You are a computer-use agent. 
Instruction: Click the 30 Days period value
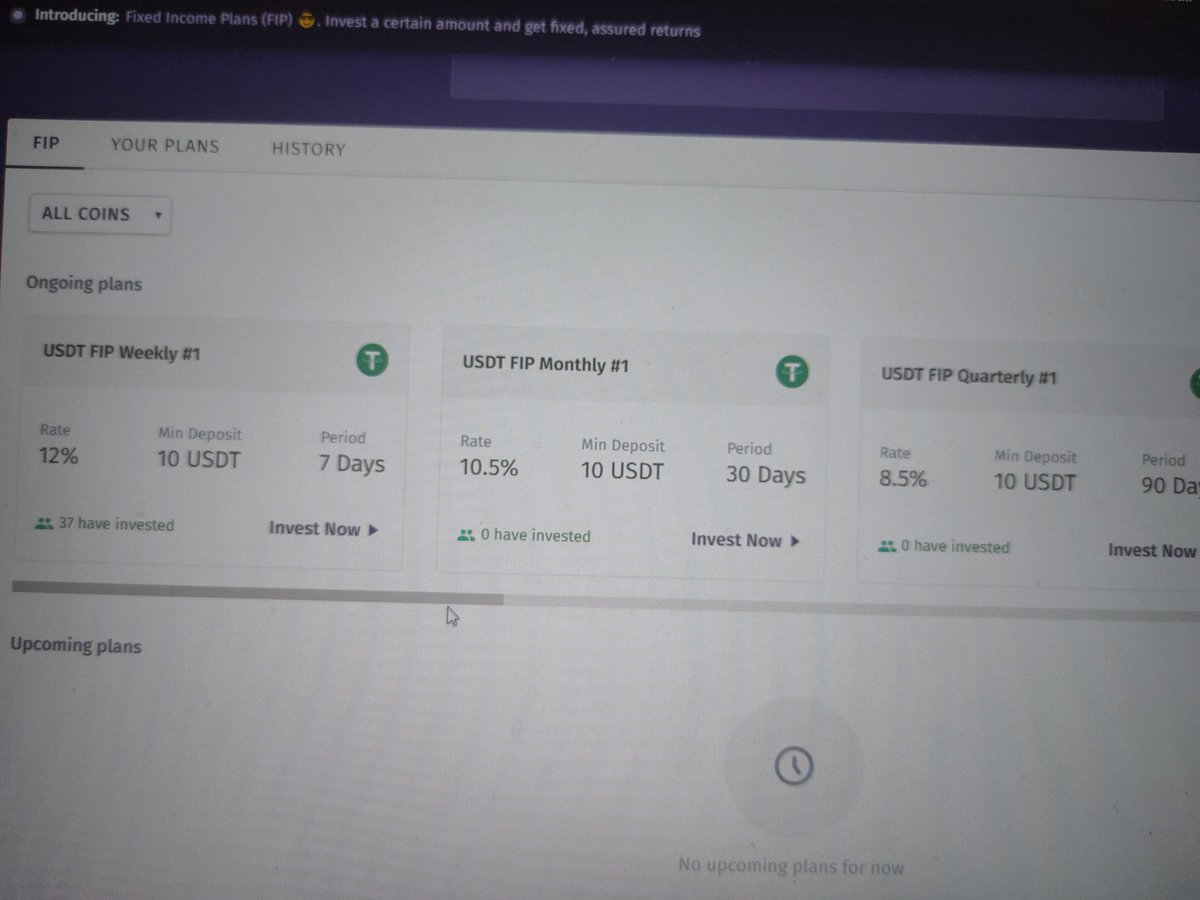766,475
